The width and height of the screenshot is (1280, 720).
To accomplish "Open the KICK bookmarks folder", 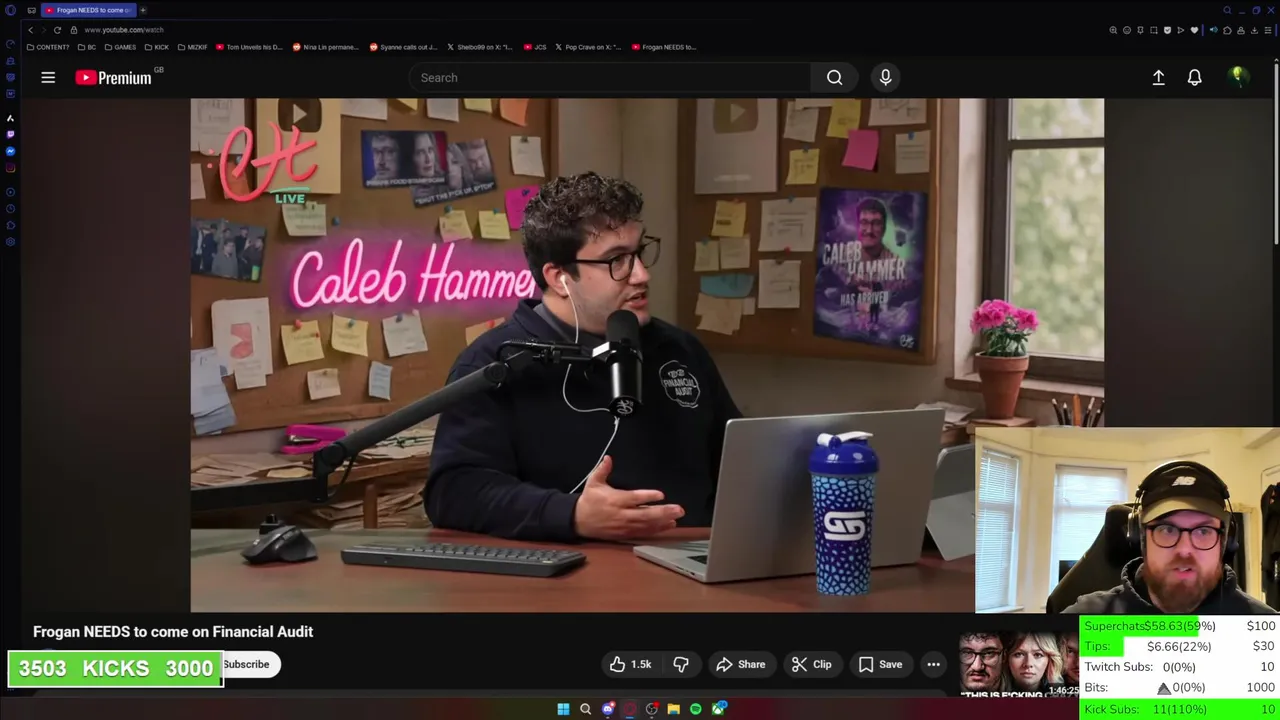I will point(157,47).
